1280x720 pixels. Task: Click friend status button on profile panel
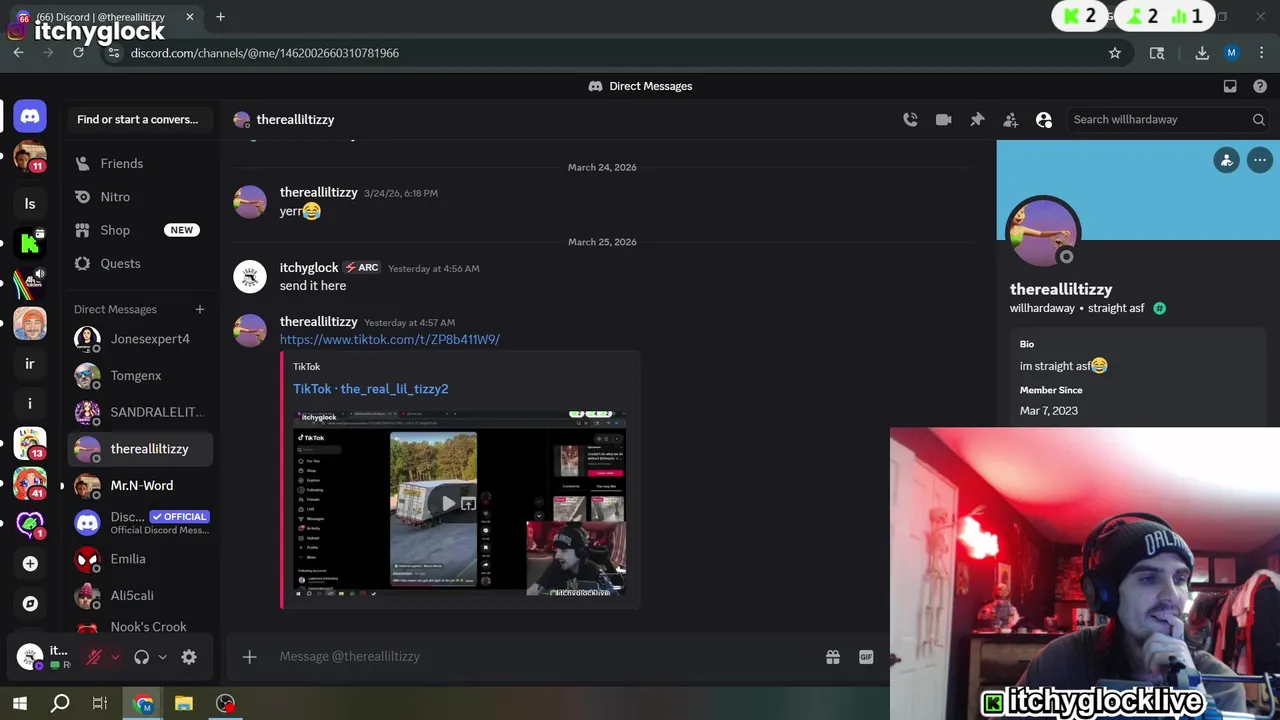(x=1227, y=160)
